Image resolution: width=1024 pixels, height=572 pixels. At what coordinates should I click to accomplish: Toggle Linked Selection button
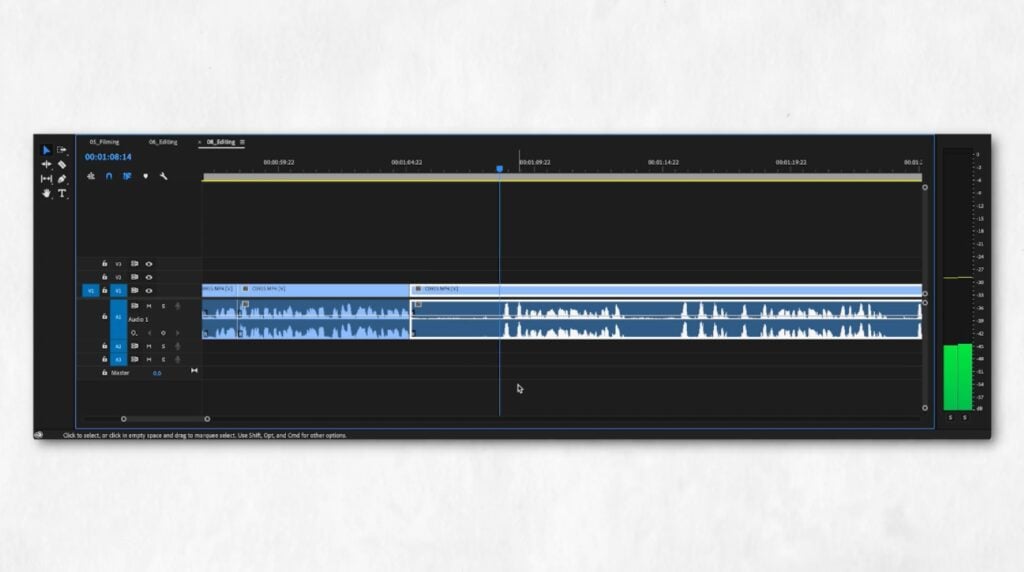(x=127, y=176)
